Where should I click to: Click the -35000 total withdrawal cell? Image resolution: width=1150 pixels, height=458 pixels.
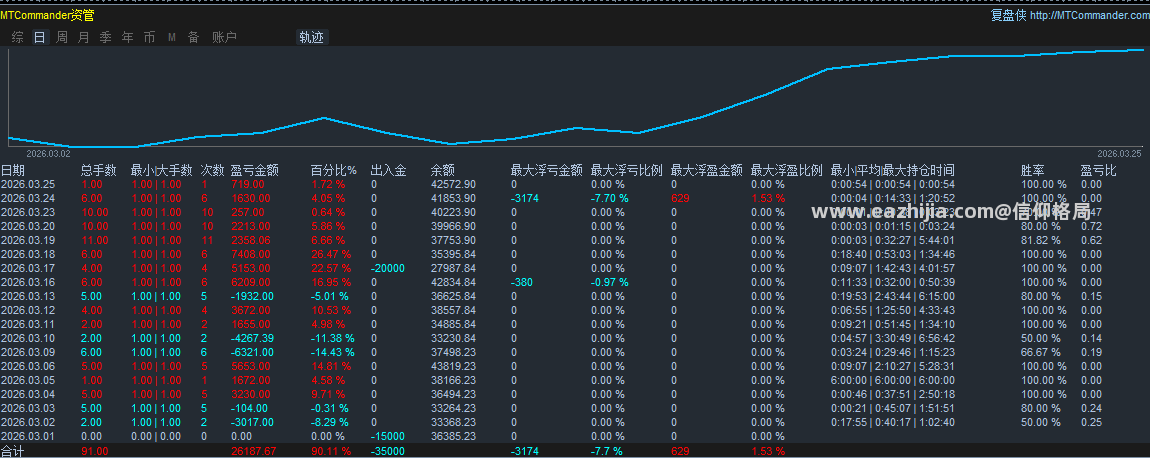click(x=387, y=451)
